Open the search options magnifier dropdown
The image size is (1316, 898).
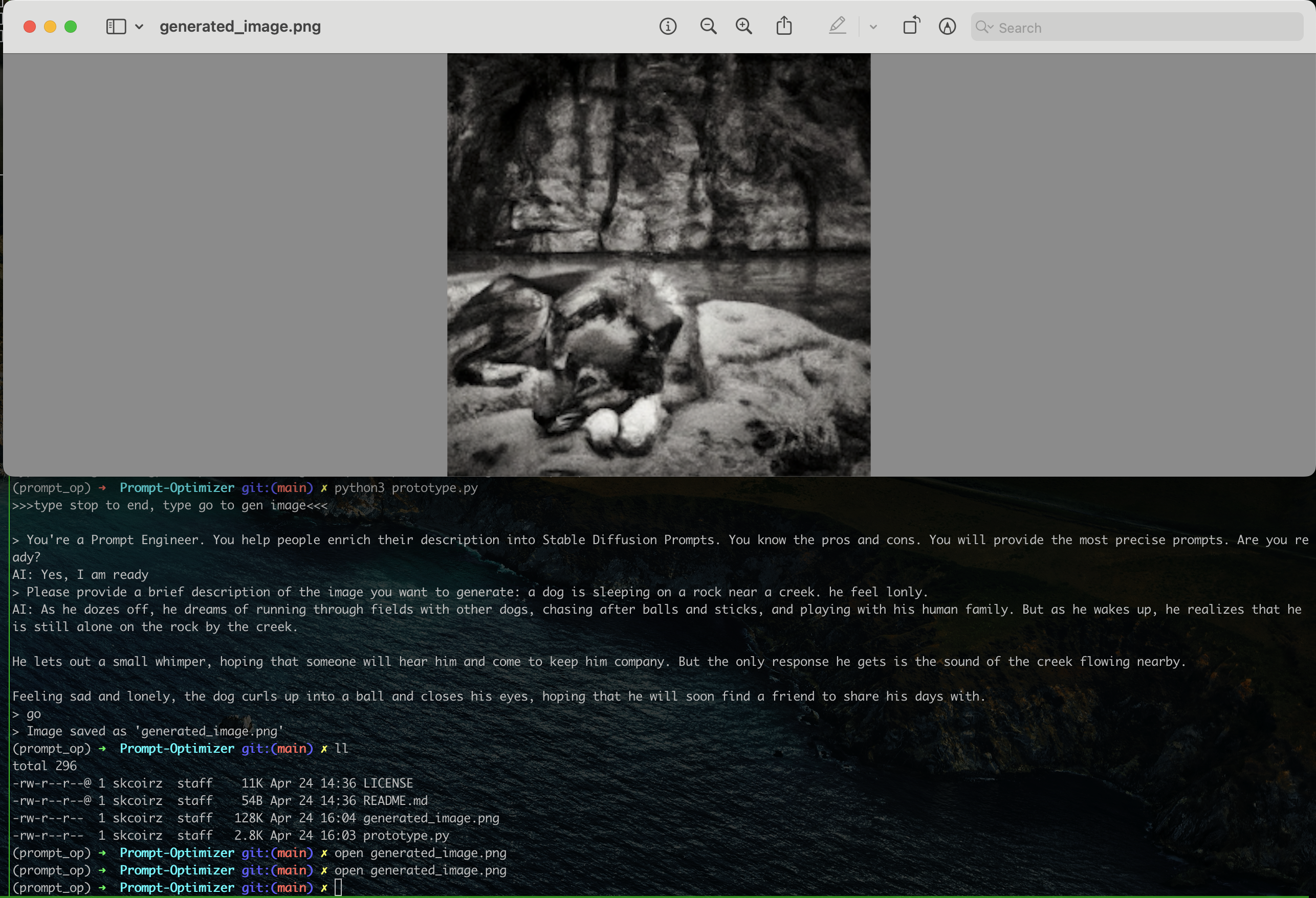pyautogui.click(x=984, y=27)
